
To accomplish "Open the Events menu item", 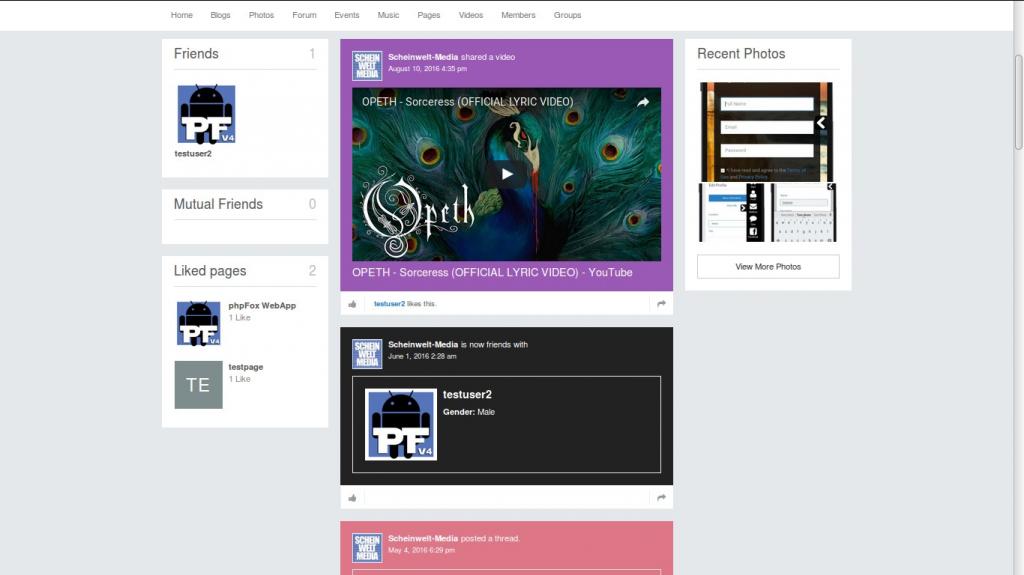I will point(347,15).
